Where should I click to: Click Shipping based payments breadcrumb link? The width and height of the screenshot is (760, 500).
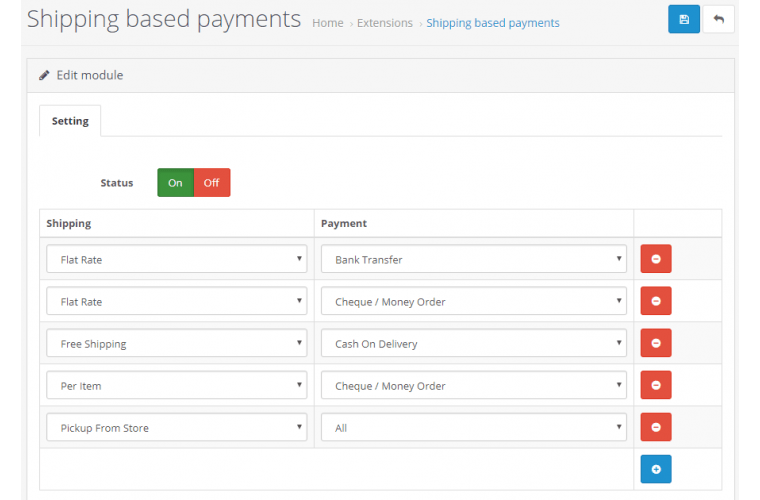click(493, 23)
